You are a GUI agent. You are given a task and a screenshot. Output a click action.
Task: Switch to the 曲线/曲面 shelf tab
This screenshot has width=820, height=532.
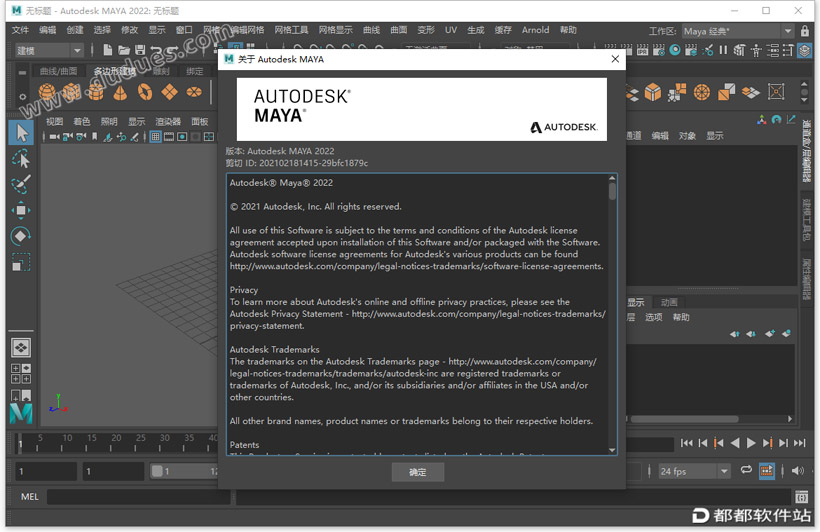coord(59,71)
